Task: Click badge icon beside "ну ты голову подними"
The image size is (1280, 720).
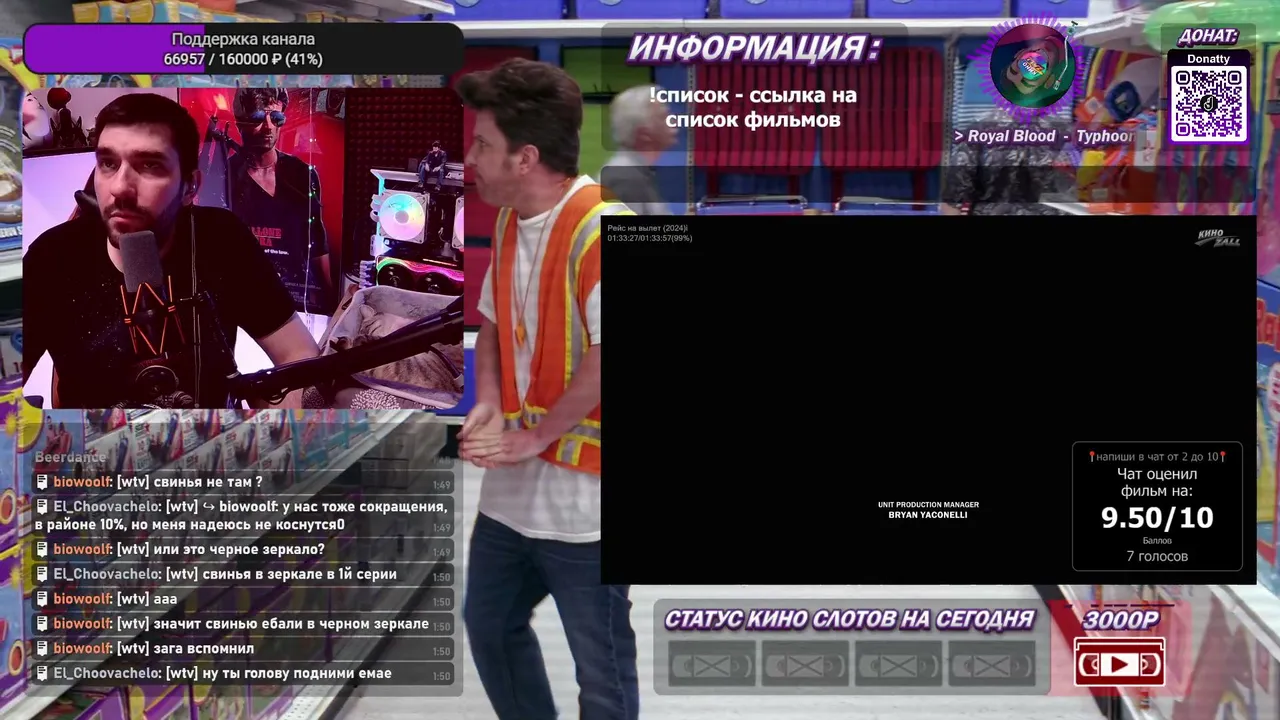Action: 42,674
